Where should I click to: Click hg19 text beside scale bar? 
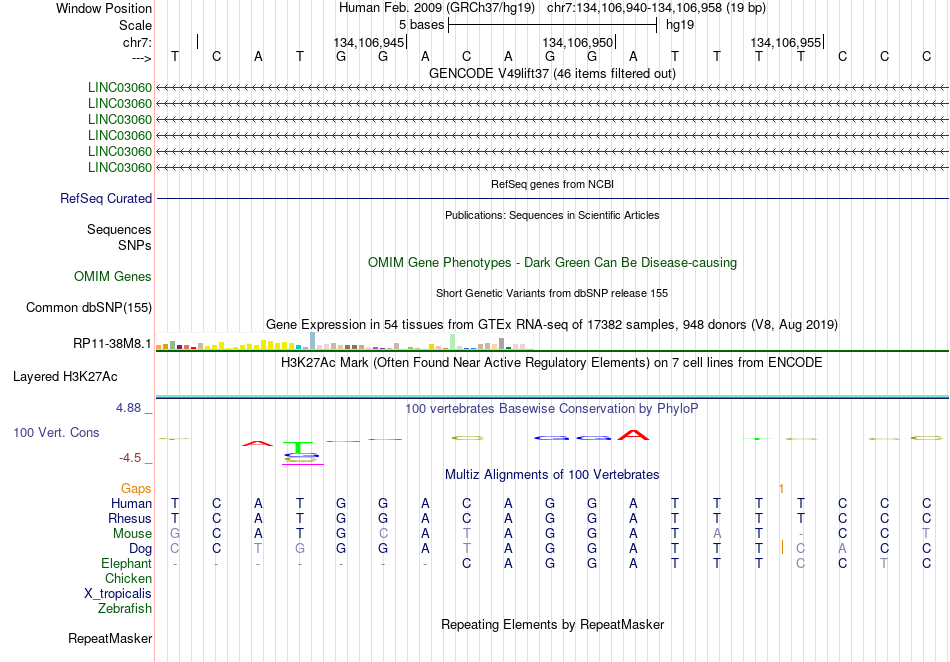(680, 25)
